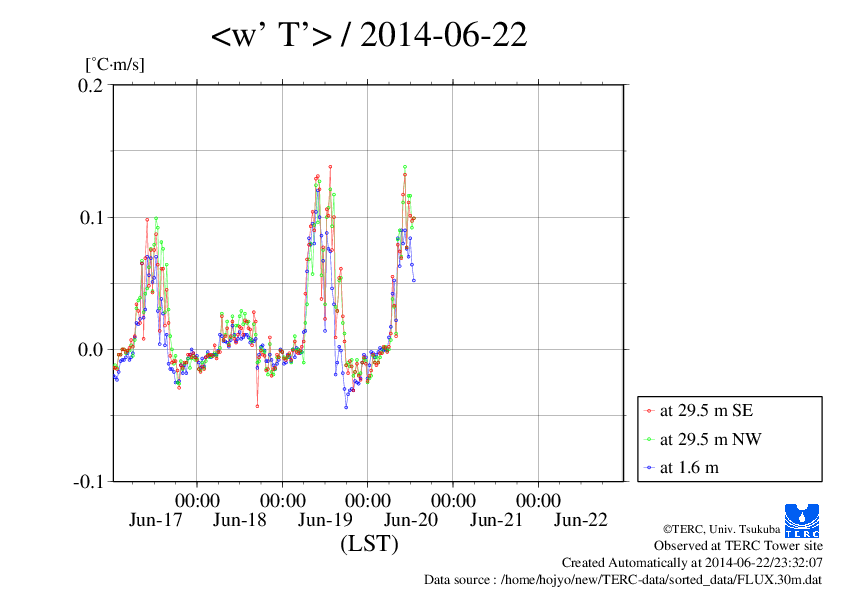Viewport: 842px width, 595px height.
Task: Click the blue legend marker for 1.6 m
Action: point(649,468)
